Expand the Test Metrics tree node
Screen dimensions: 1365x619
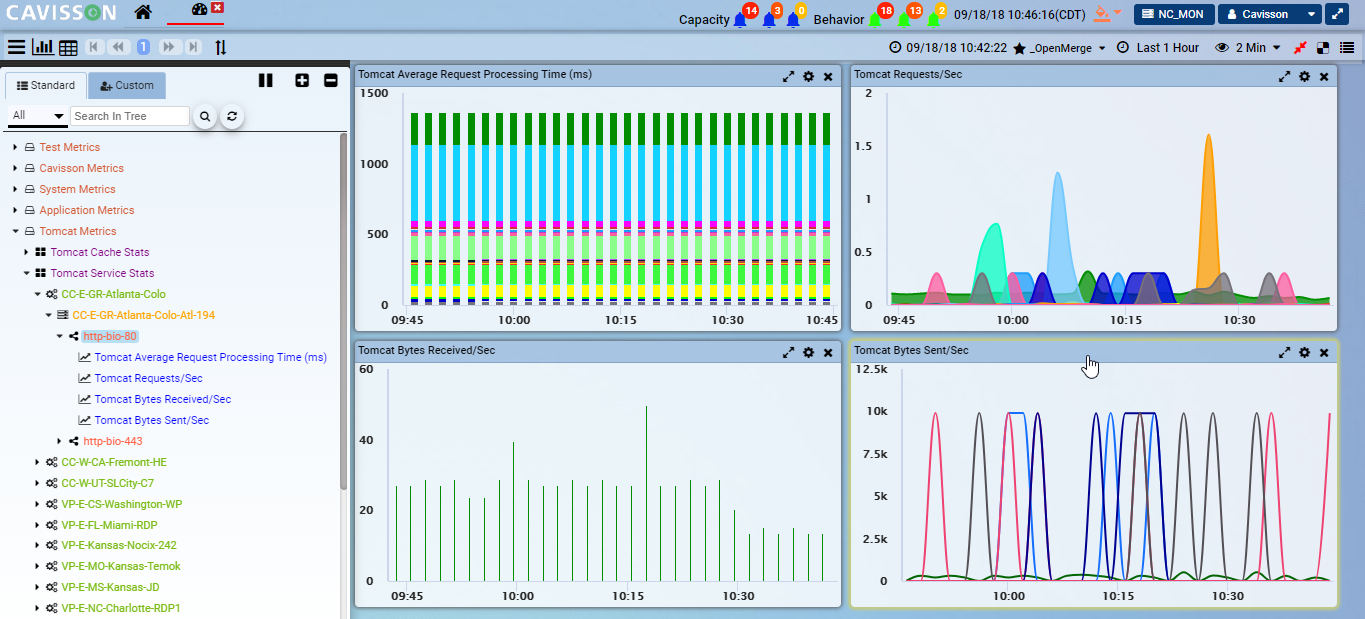[x=16, y=148]
